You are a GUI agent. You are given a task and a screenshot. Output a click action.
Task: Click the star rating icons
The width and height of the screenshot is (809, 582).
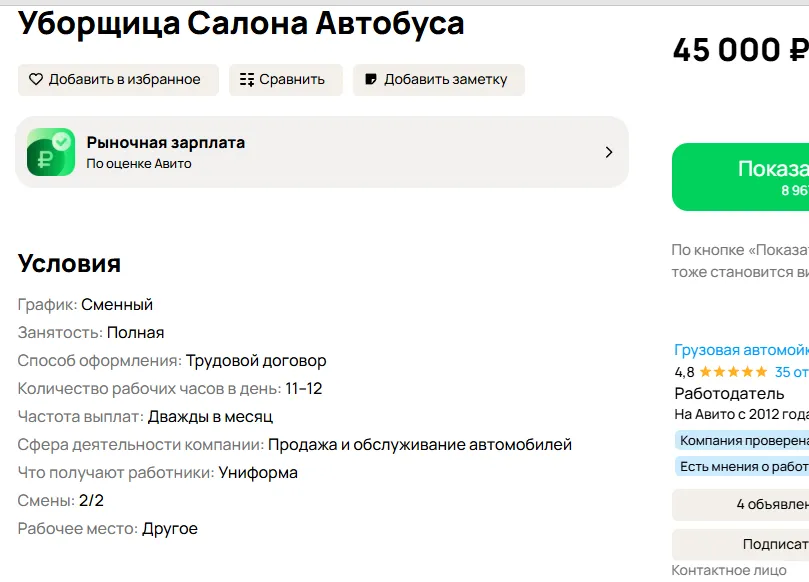[733, 372]
